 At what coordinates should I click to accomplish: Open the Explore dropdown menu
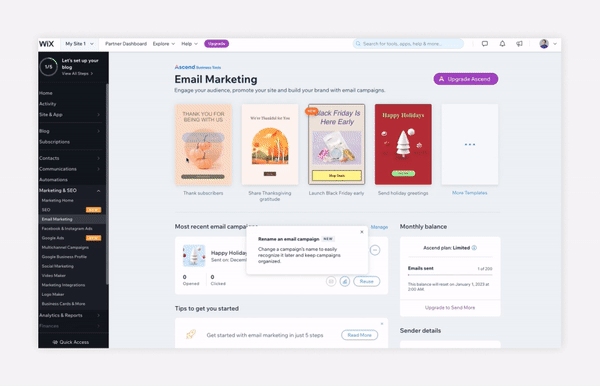coord(164,44)
